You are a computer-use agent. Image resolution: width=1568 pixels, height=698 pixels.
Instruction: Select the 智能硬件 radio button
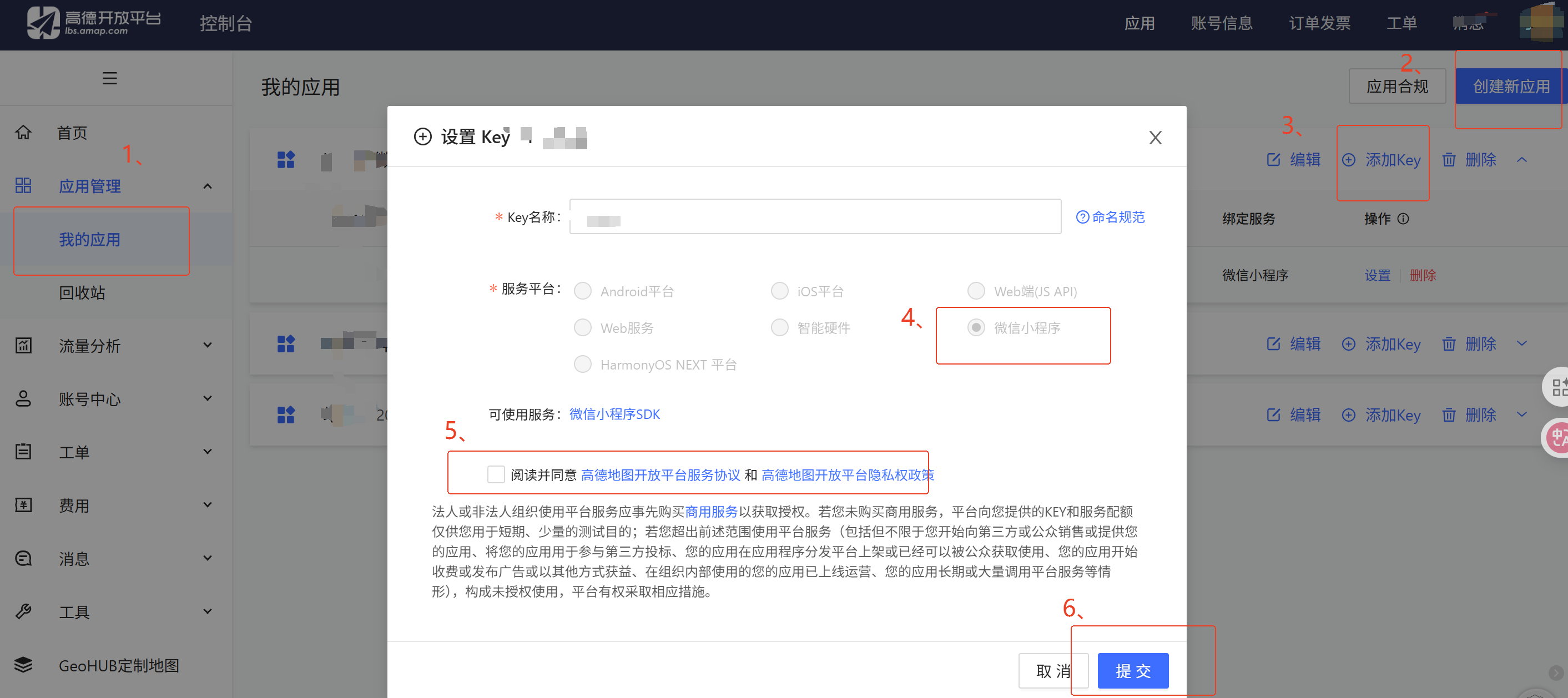pos(780,327)
